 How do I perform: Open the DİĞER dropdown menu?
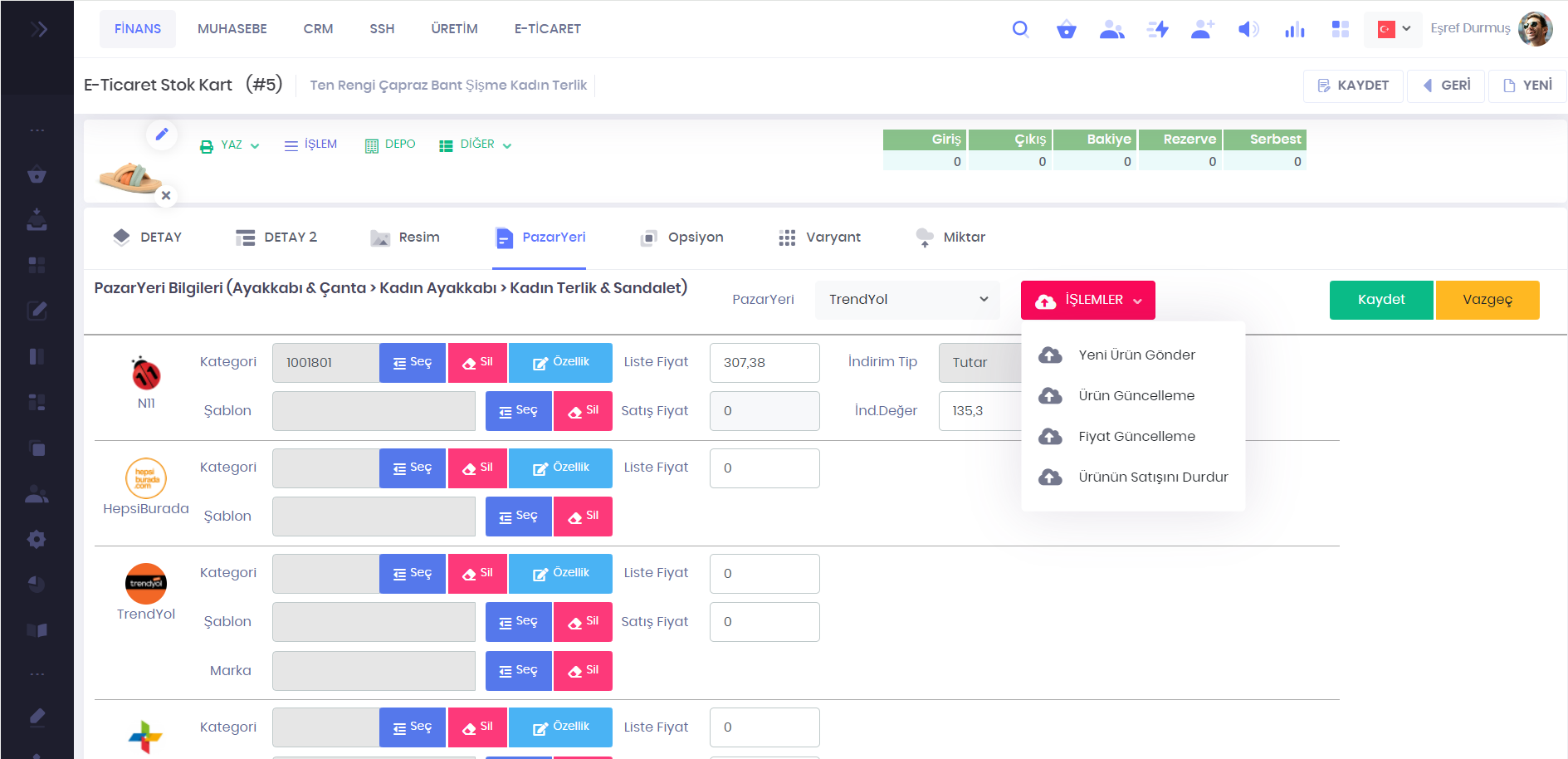(x=476, y=144)
